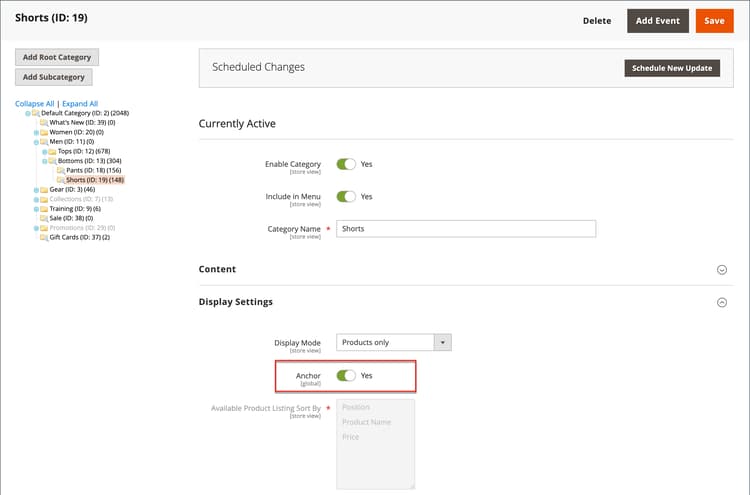Click the Pants category folder icon
The width and height of the screenshot is (750, 495).
click(60, 170)
